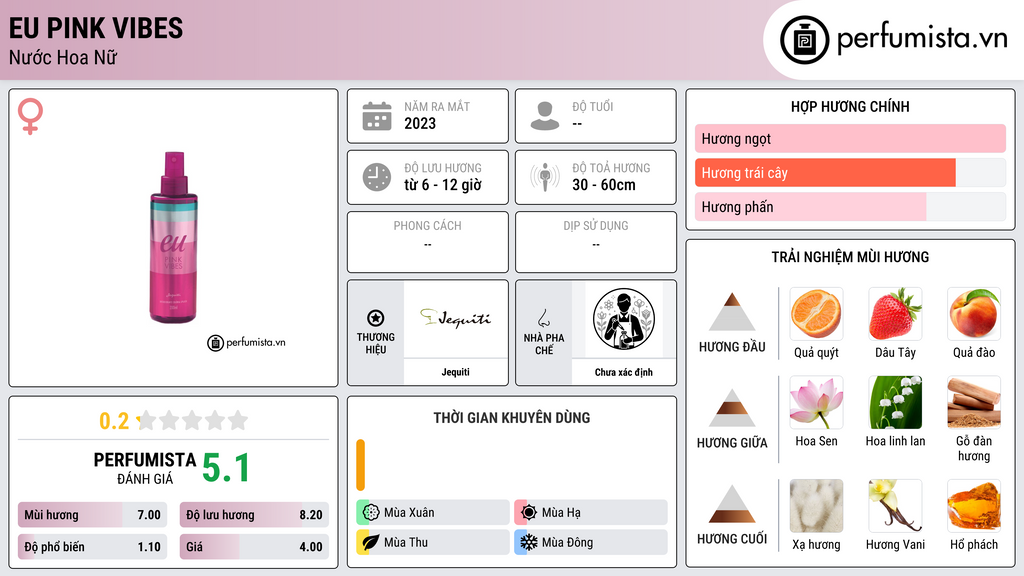Click the perfumer illustration image
The image size is (1024, 576).
(624, 319)
